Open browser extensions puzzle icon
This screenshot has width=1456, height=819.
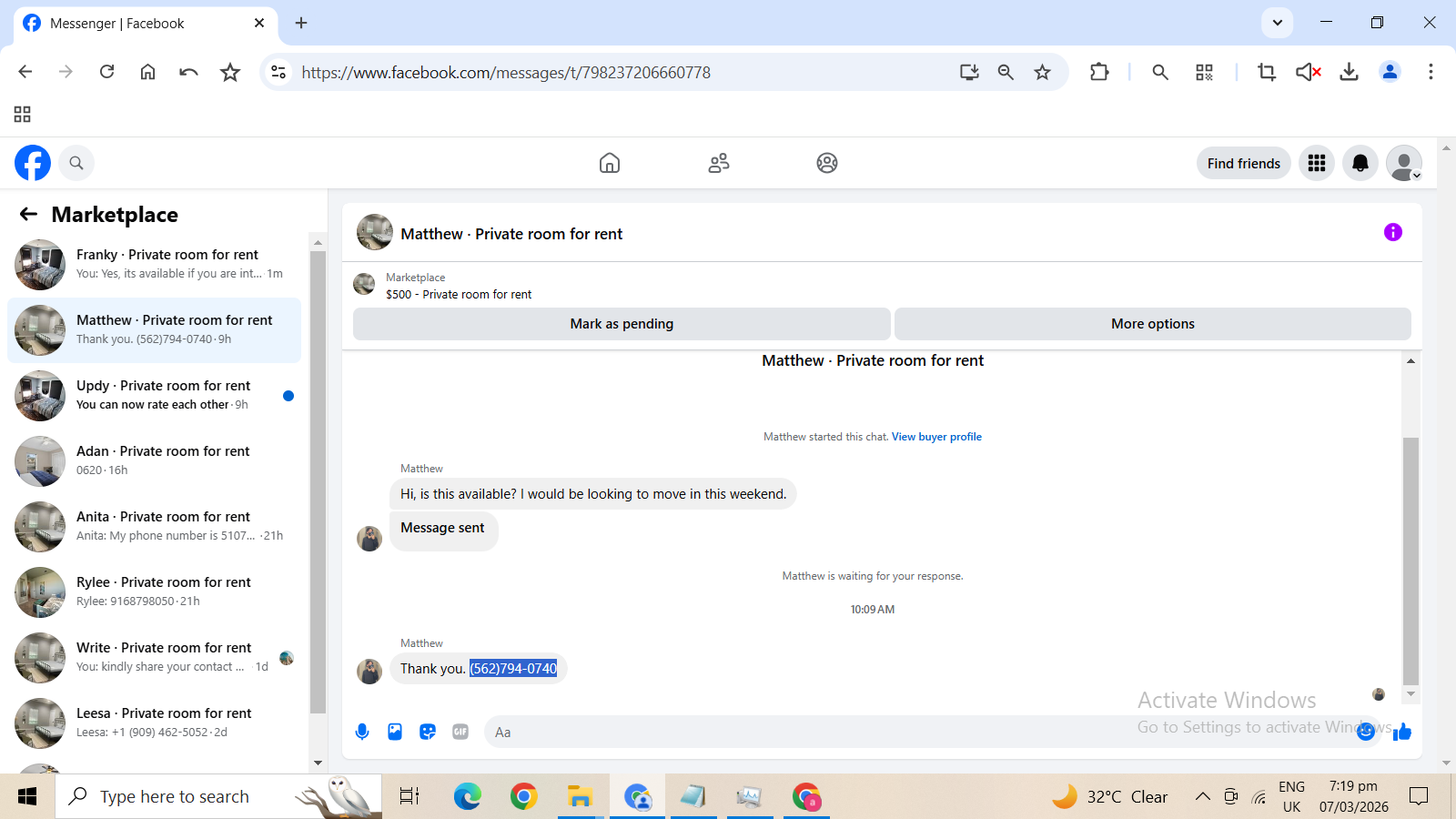point(1099,72)
